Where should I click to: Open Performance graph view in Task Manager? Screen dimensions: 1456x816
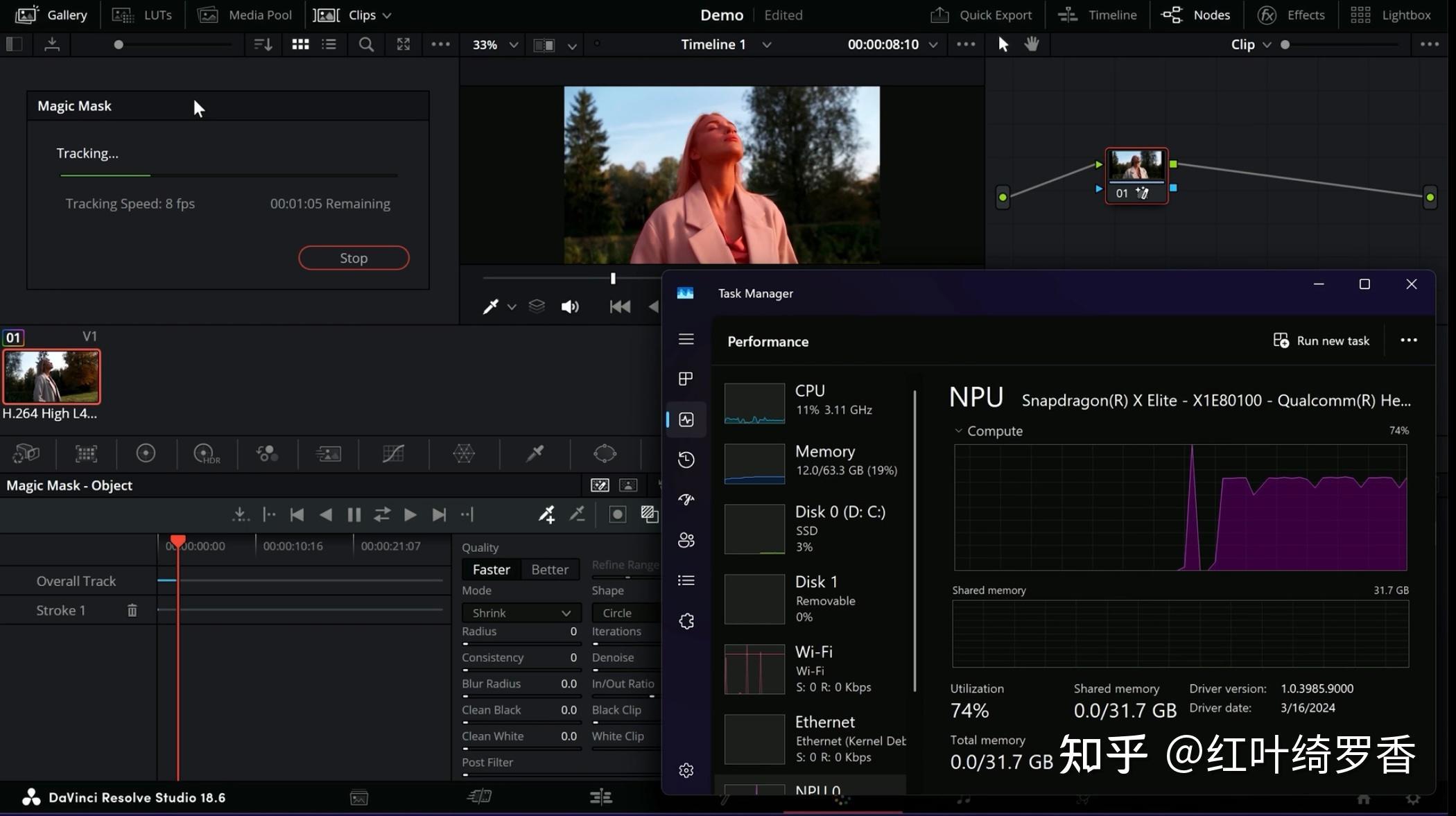click(x=686, y=419)
